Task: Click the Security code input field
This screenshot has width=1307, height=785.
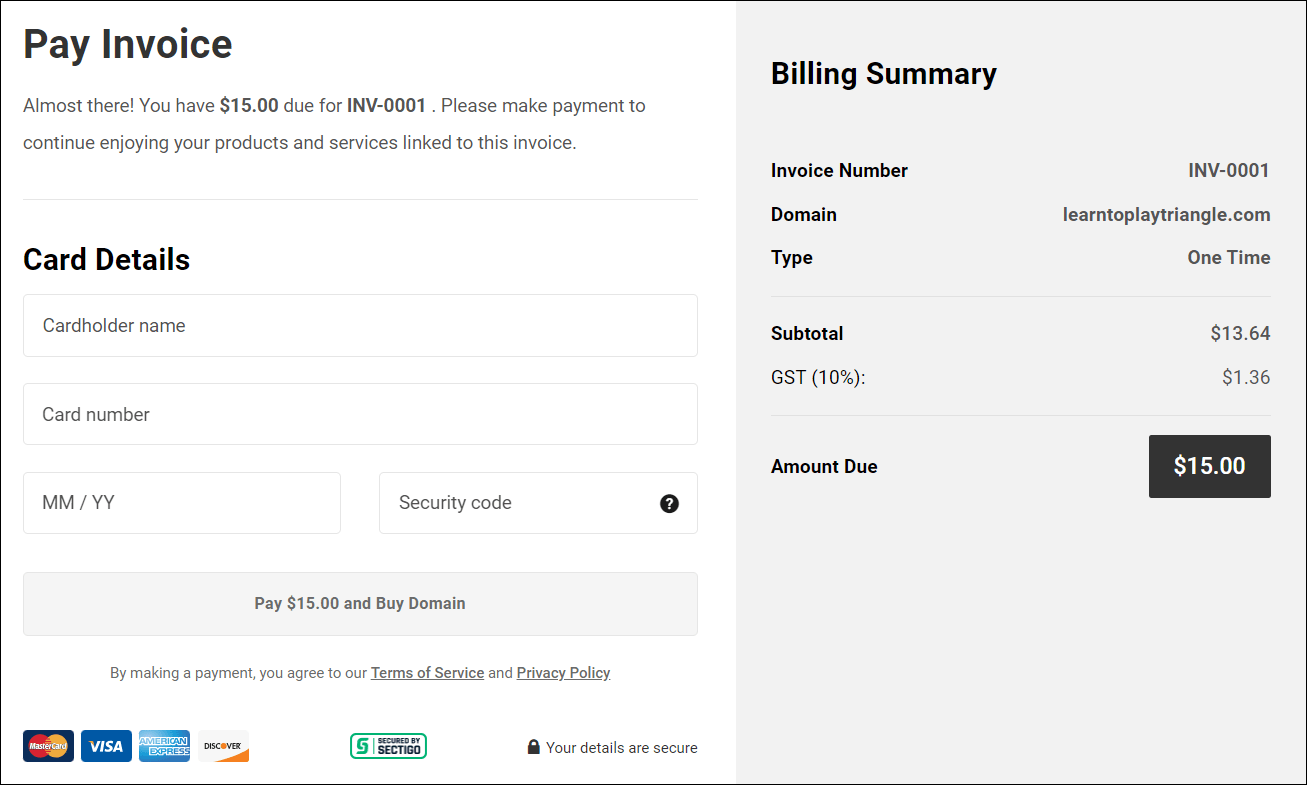Action: tap(520, 502)
